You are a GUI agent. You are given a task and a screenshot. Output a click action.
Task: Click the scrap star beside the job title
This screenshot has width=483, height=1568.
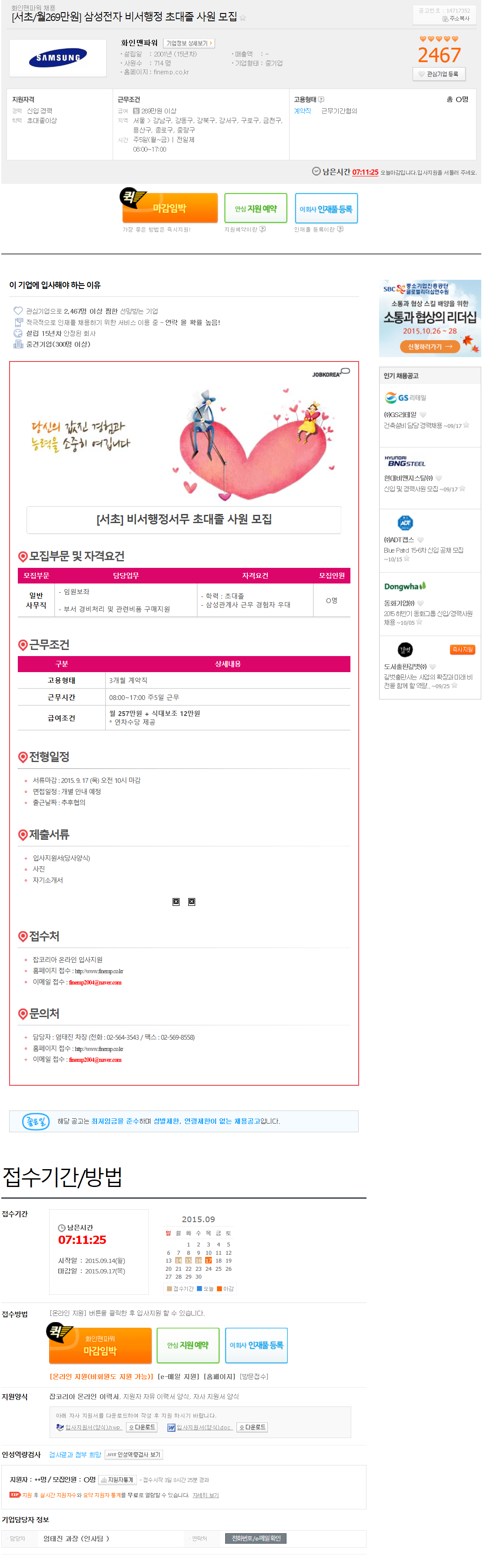click(243, 18)
